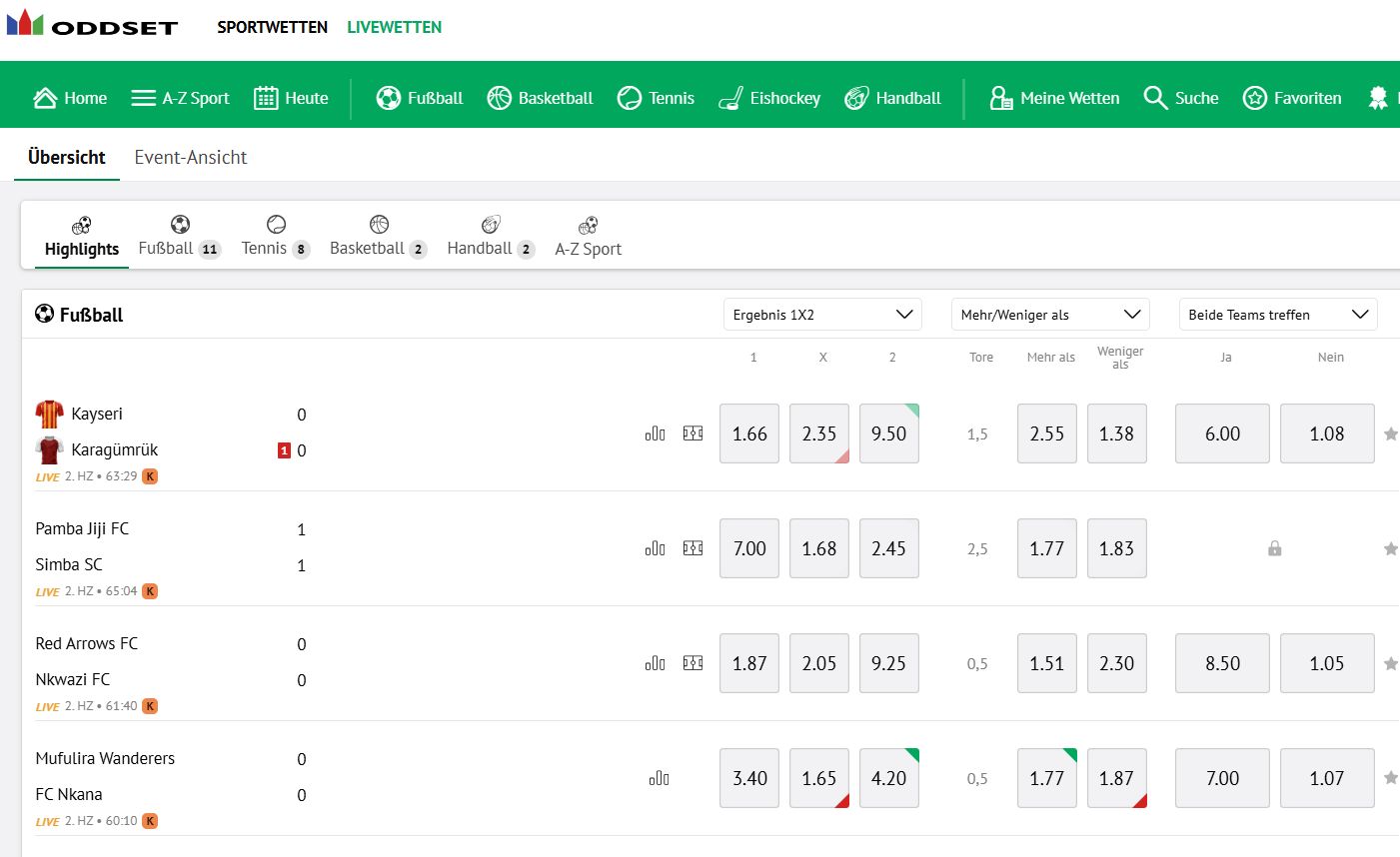Switch to the Event-Ansicht tab
The width and height of the screenshot is (1400, 857).
point(190,157)
